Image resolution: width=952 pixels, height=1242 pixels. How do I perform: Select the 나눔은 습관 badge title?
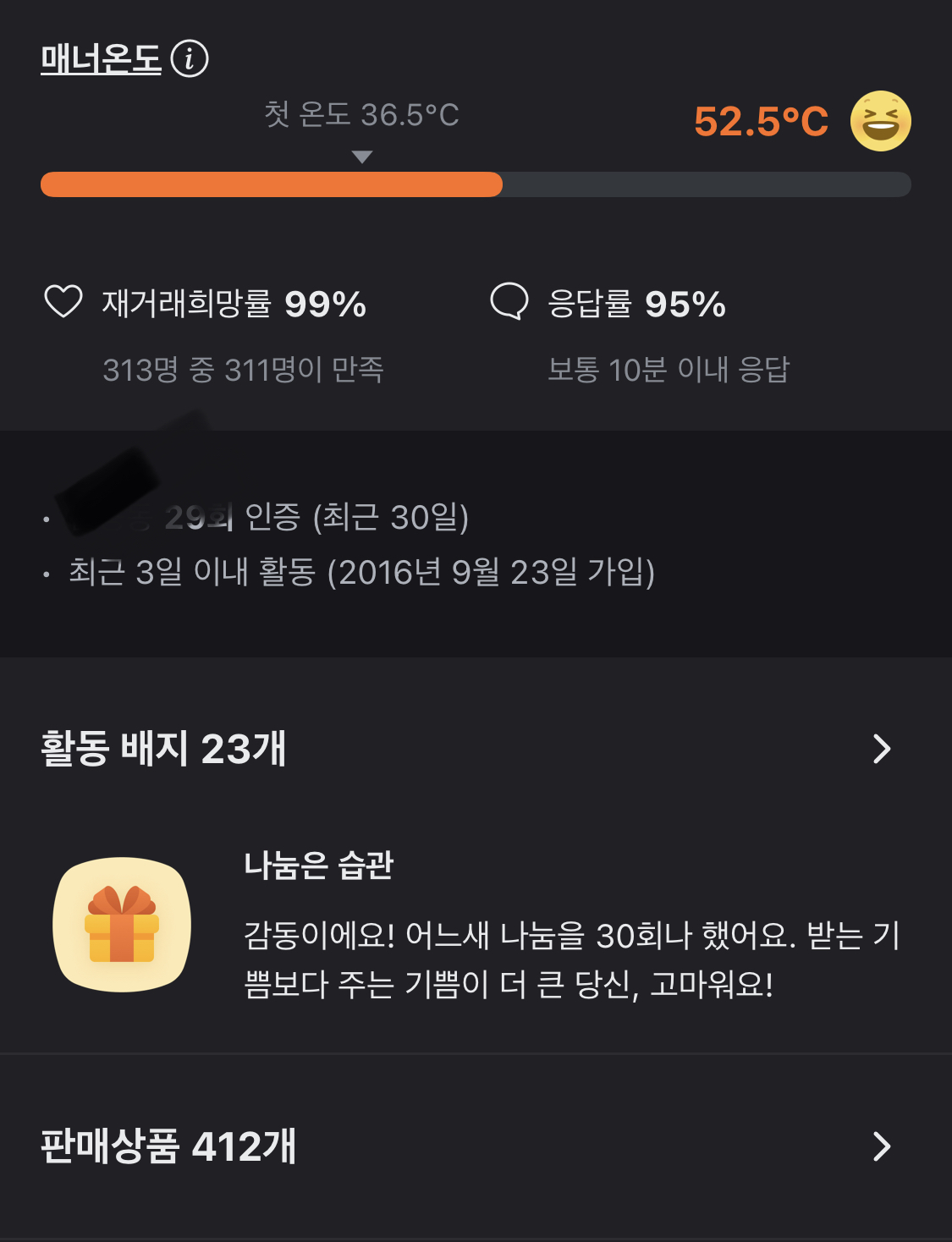(x=319, y=865)
